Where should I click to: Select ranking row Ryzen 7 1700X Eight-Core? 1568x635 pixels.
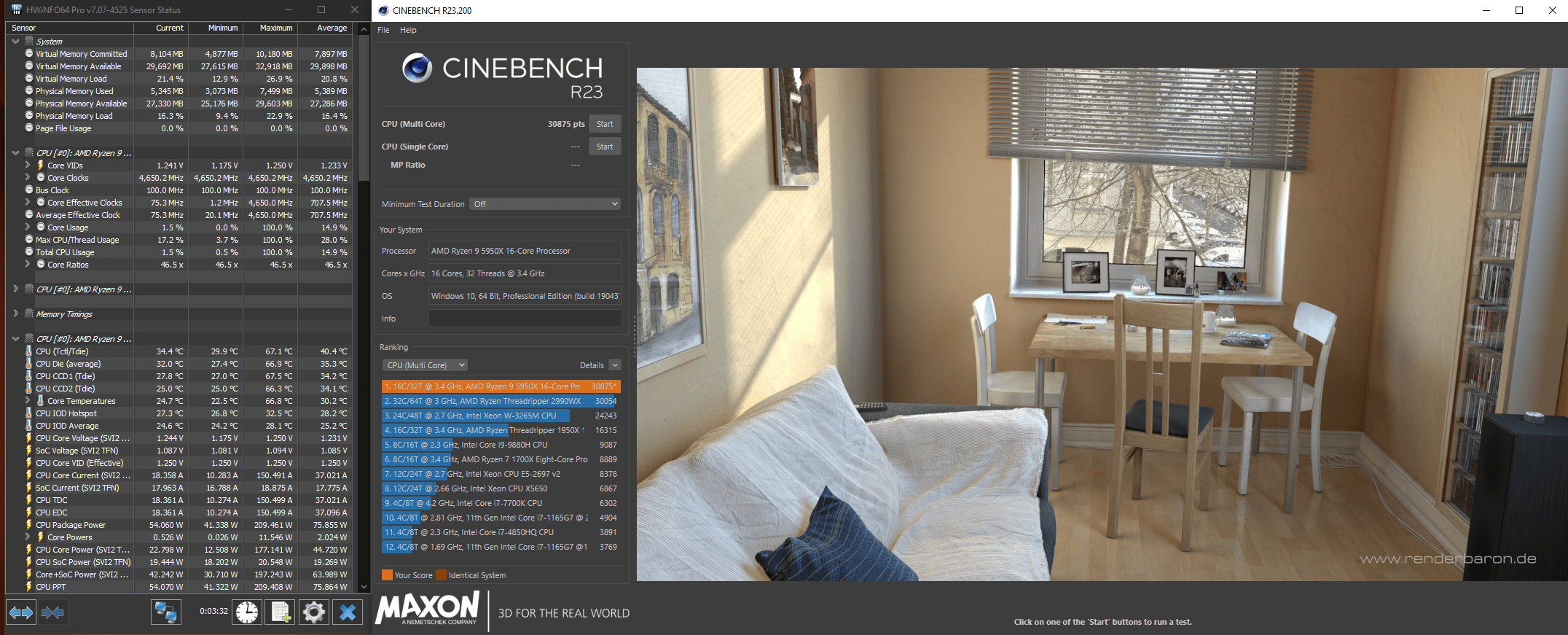pyautogui.click(x=501, y=459)
